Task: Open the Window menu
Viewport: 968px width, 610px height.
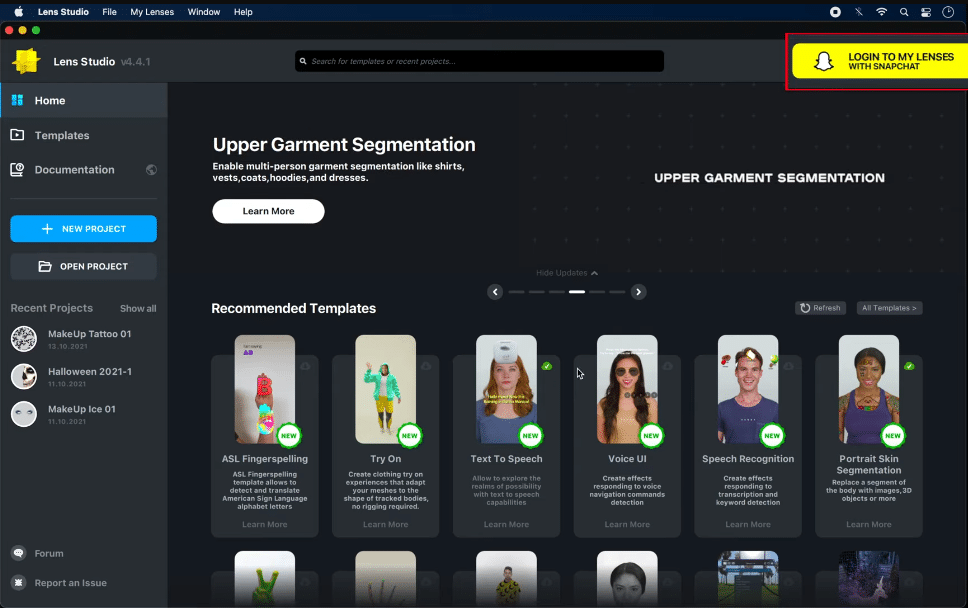Action: click(204, 12)
